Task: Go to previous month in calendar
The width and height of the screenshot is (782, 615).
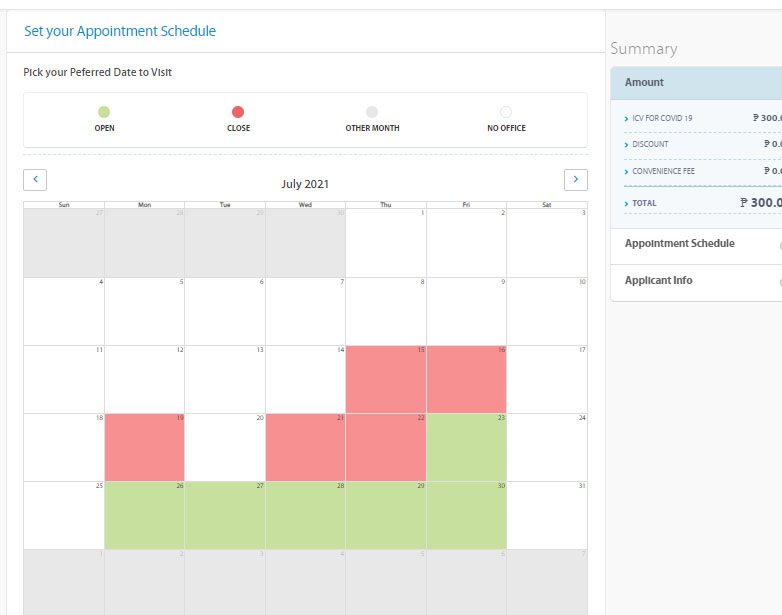Action: click(35, 180)
